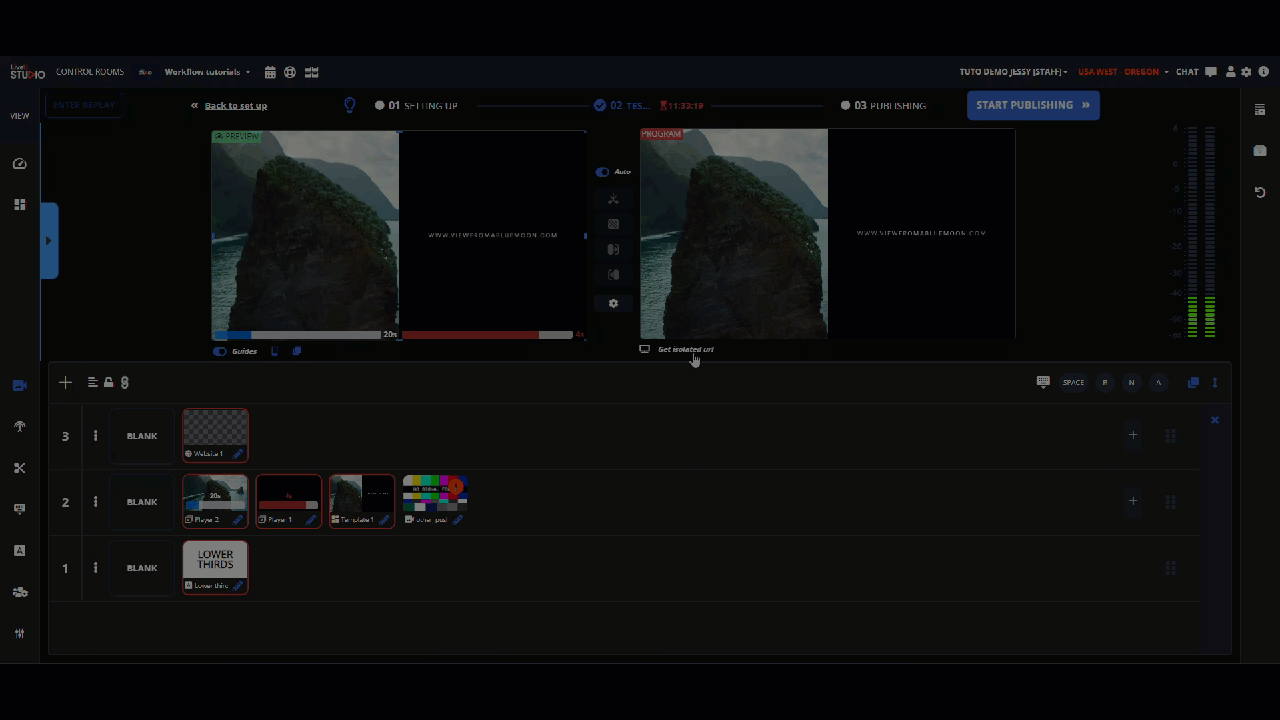Click the add layer plus icon
Screen dimensions: 1280x720
(x=65, y=382)
